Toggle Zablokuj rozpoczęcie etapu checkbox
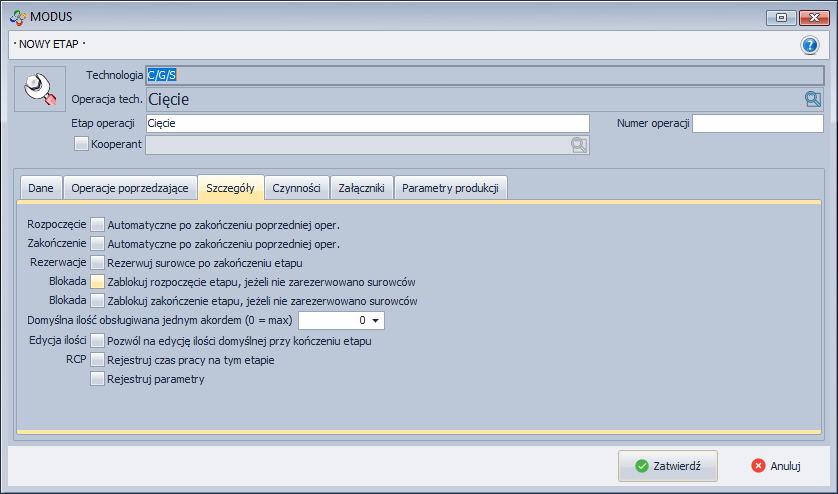The width and height of the screenshot is (838, 494). [98, 281]
